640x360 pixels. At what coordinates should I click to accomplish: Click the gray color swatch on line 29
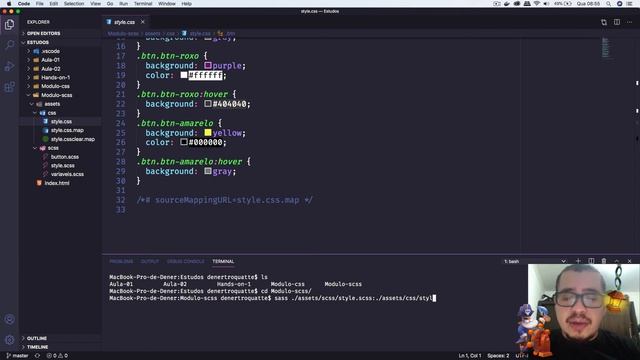208,171
